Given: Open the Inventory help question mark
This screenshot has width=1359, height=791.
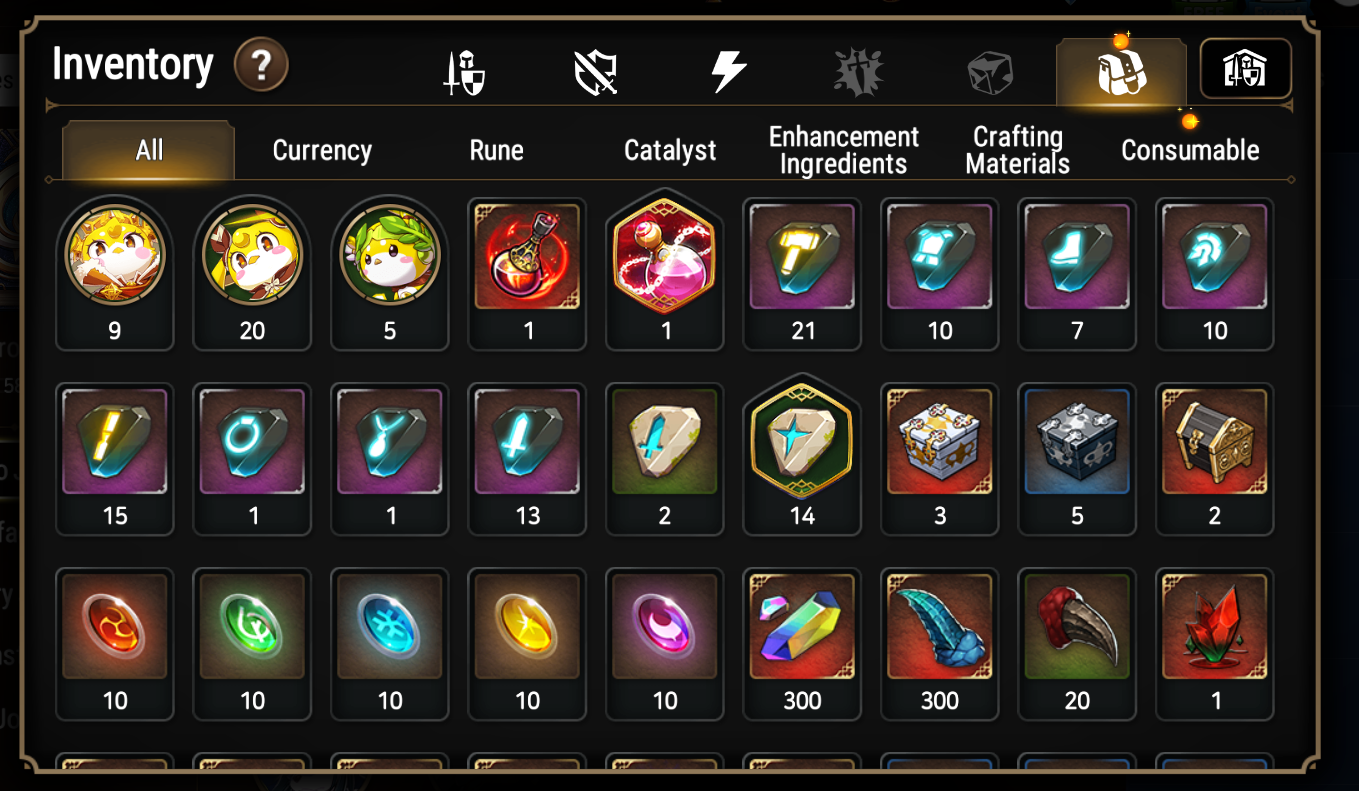Looking at the screenshot, I should pos(261,67).
